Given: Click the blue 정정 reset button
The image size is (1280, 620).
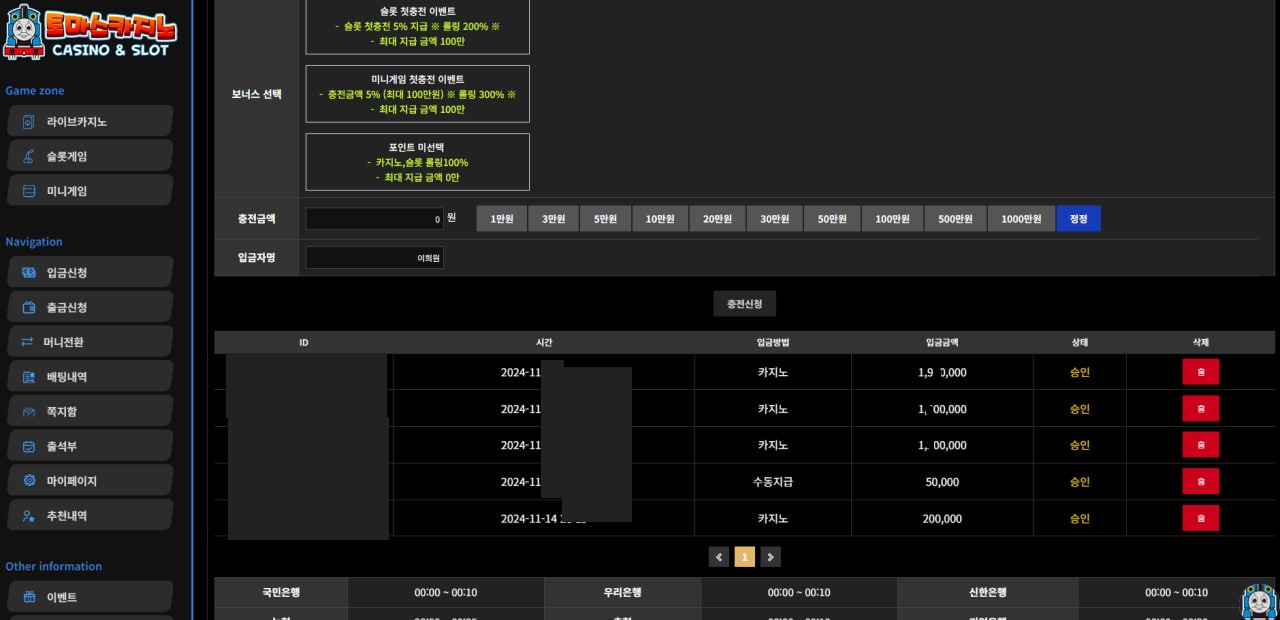Looking at the screenshot, I should 1078,219.
